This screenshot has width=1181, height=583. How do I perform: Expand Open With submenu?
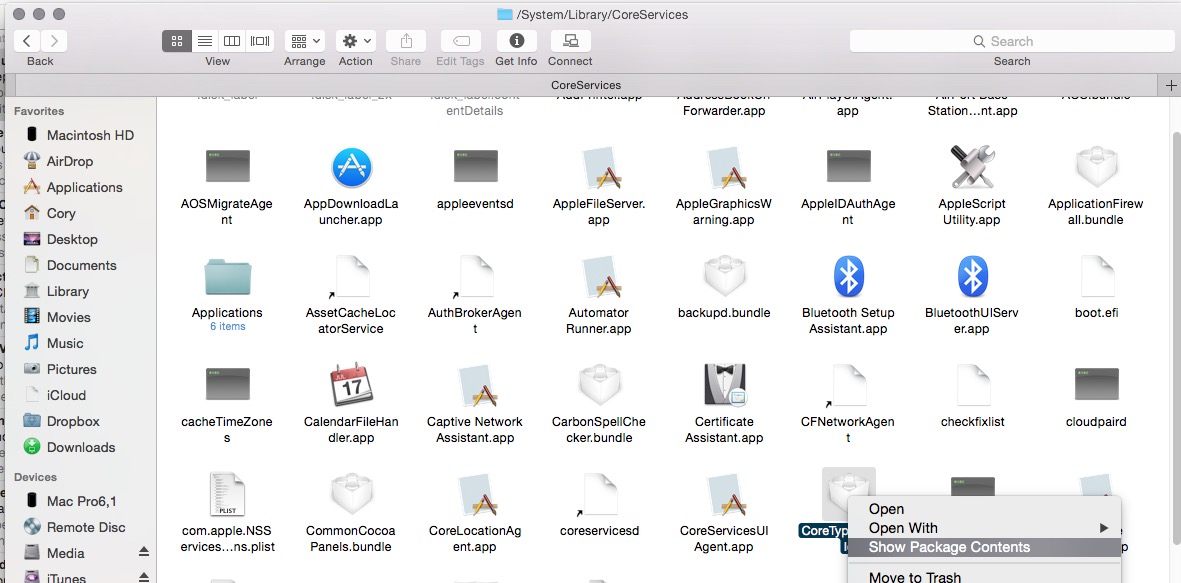(984, 528)
